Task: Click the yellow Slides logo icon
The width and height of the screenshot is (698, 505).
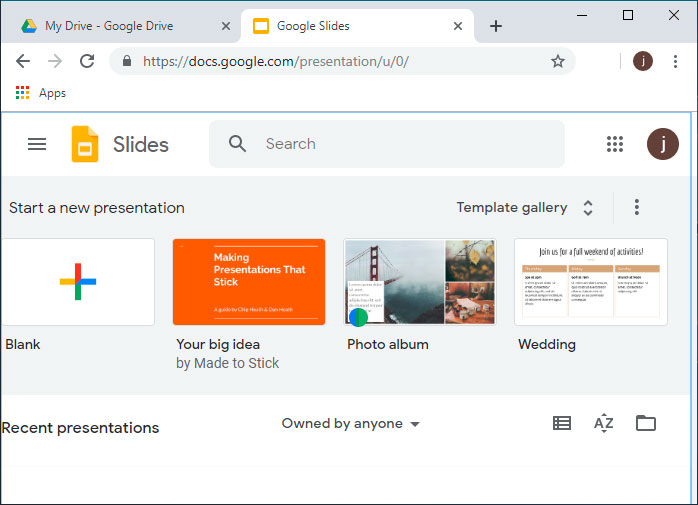Action: click(x=85, y=144)
